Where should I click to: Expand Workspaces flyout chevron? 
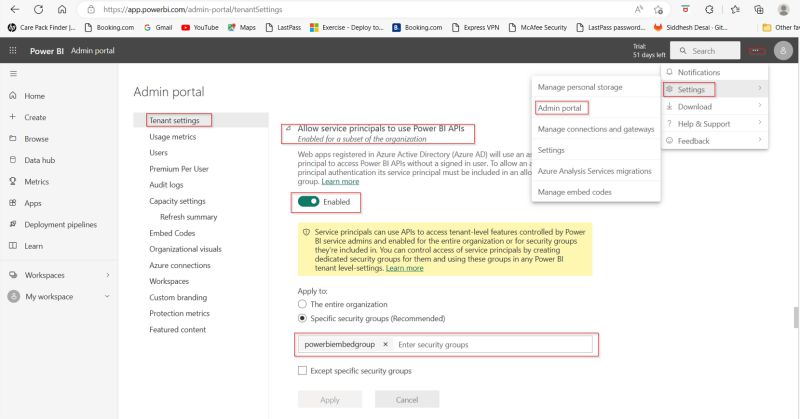pyautogui.click(x=108, y=275)
